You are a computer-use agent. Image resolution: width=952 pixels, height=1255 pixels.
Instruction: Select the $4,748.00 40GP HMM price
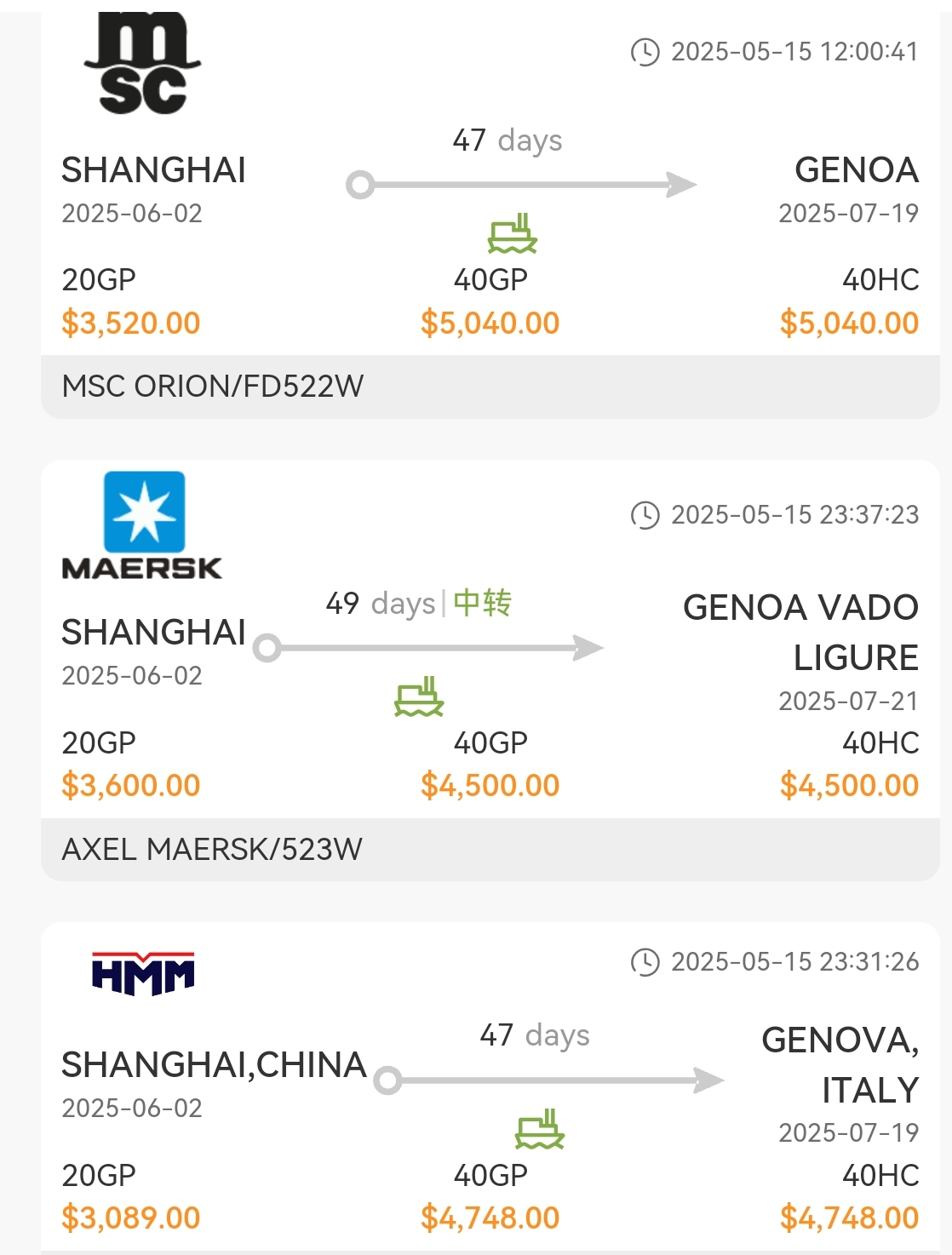tap(490, 1218)
